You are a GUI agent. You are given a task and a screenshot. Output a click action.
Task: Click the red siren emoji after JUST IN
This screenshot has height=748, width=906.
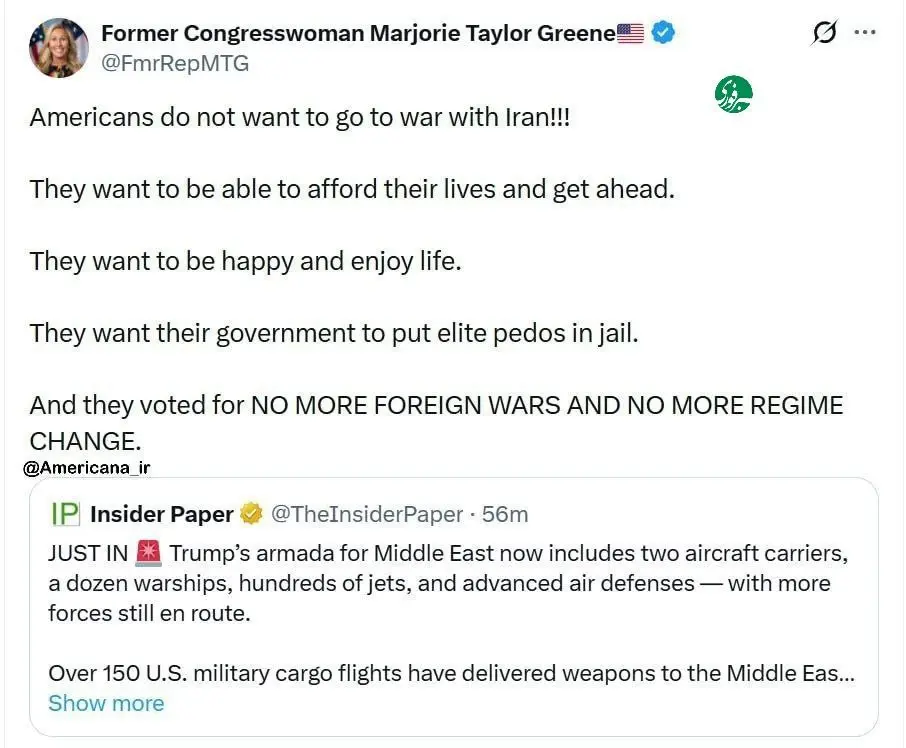pos(148,552)
